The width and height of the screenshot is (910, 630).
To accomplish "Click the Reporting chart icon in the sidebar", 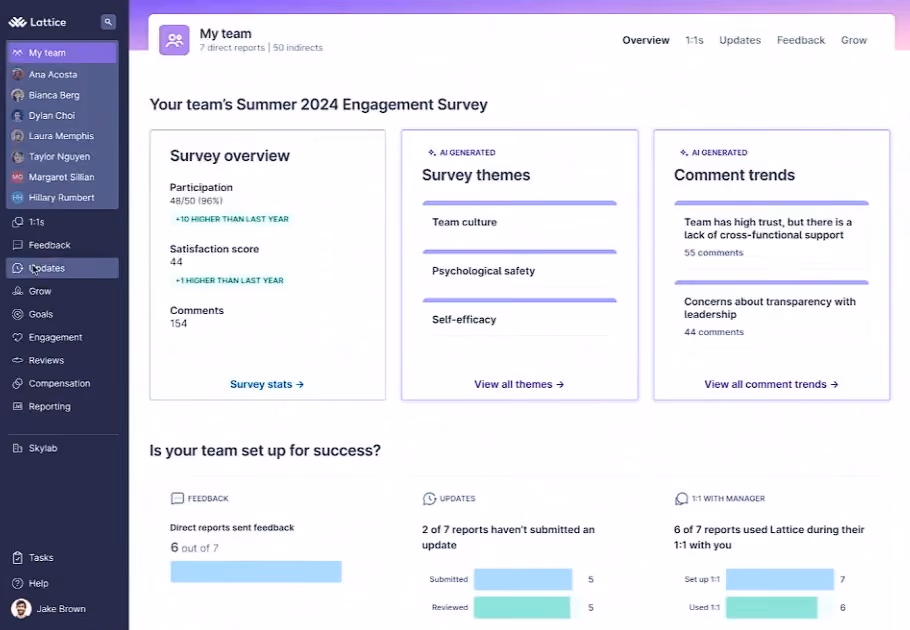I will pyautogui.click(x=18, y=407).
